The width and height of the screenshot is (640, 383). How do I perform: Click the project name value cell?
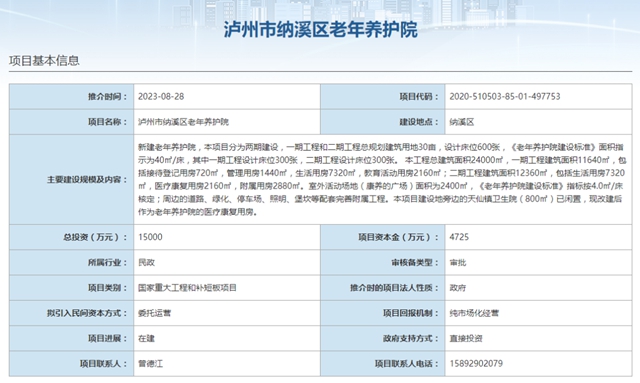pos(227,122)
